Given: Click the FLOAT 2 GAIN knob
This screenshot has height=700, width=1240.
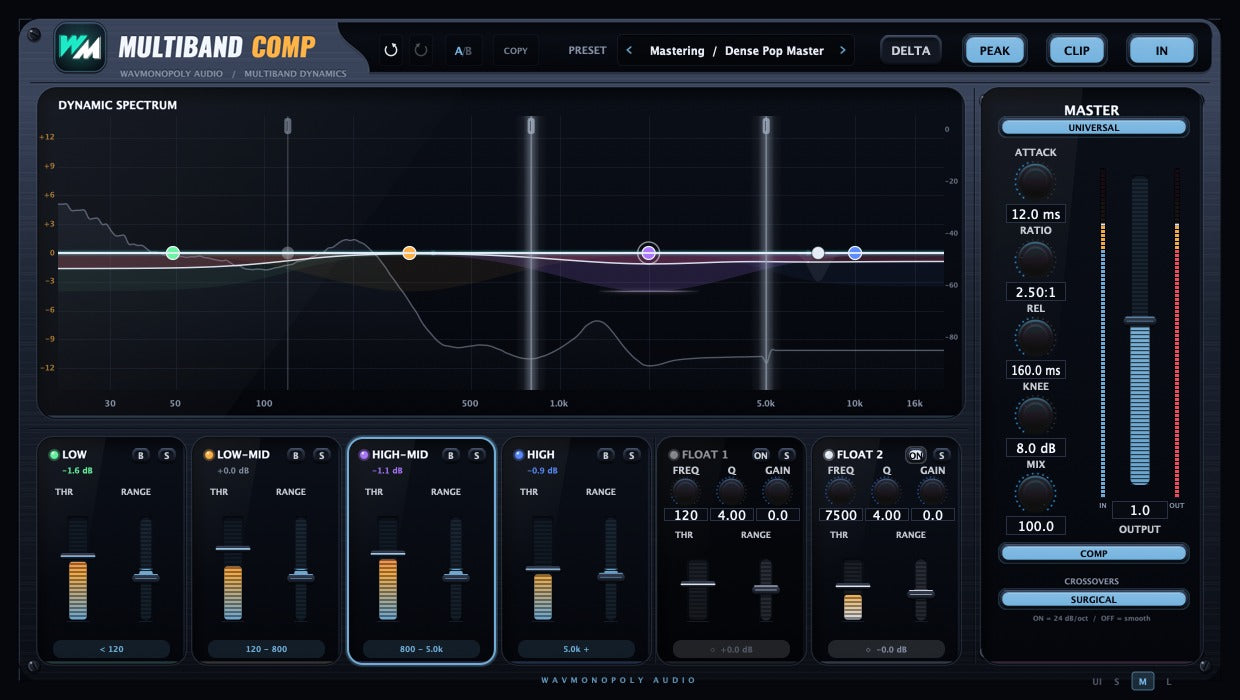Looking at the screenshot, I should pyautogui.click(x=932, y=491).
